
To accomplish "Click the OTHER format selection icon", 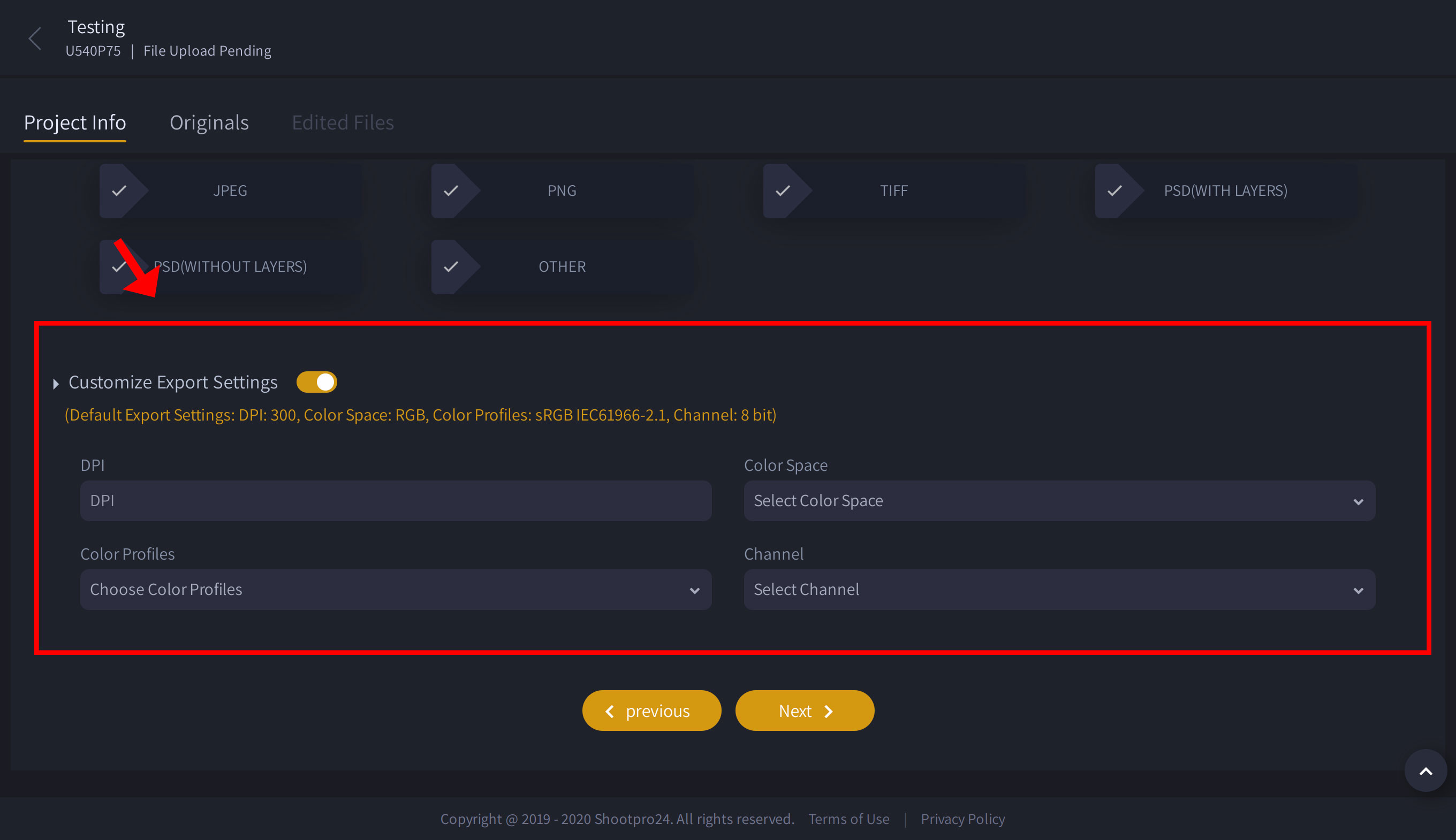I will coord(451,266).
